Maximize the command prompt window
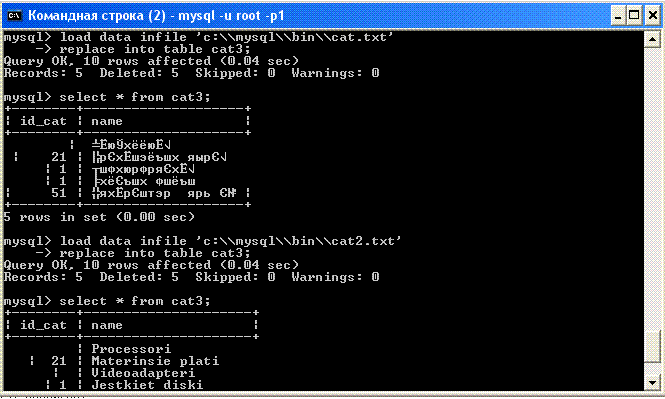The width and height of the screenshot is (665, 399). [634, 16]
